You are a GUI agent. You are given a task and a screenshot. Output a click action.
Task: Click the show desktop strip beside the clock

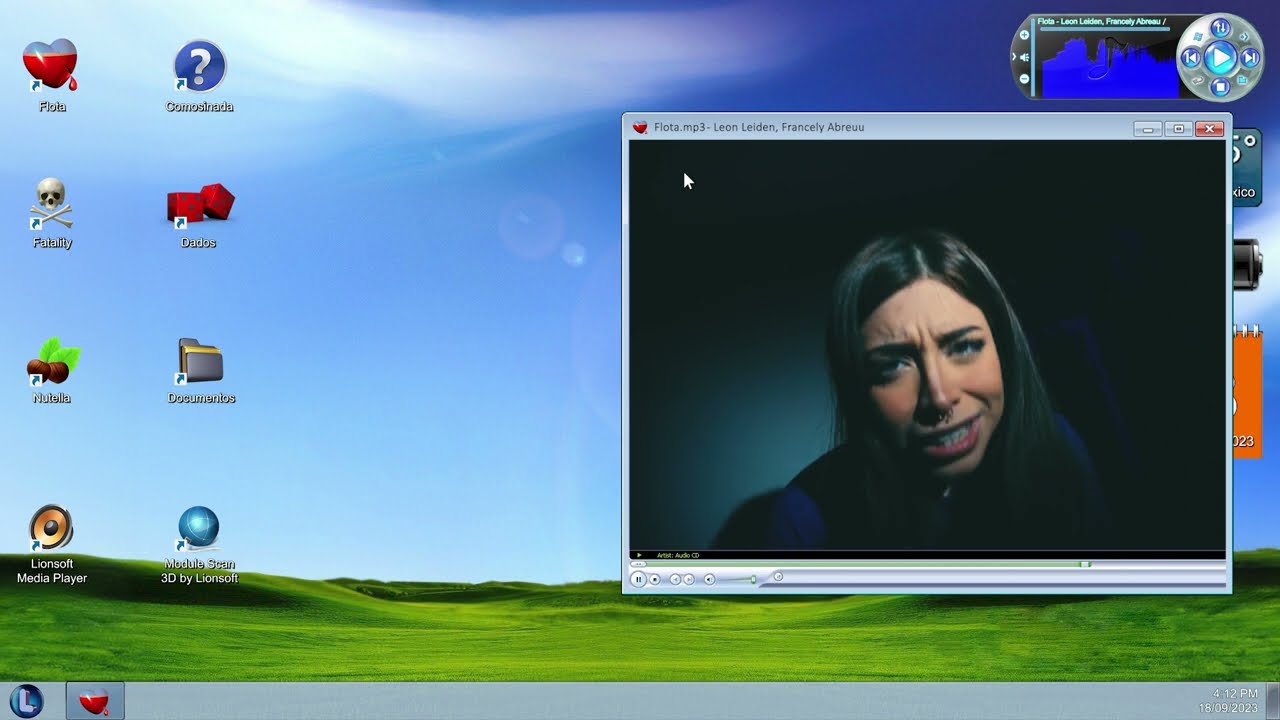1273,701
